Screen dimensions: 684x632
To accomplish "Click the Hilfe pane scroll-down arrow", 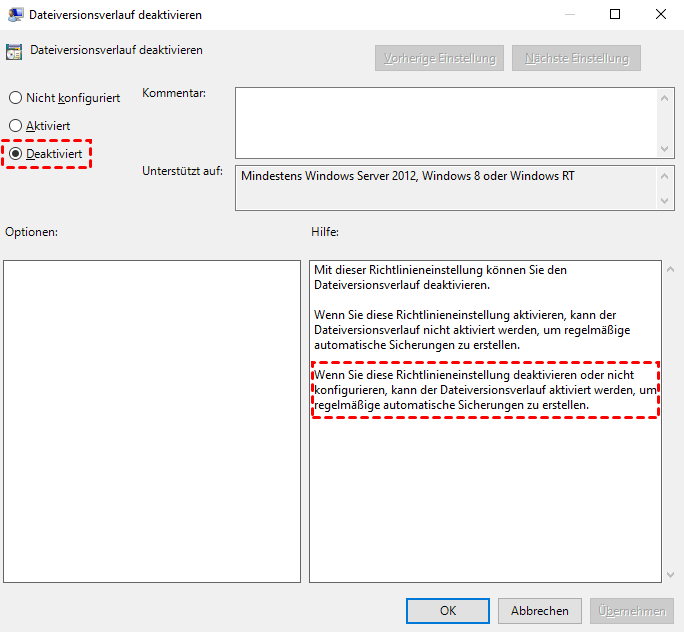I will pyautogui.click(x=669, y=574).
